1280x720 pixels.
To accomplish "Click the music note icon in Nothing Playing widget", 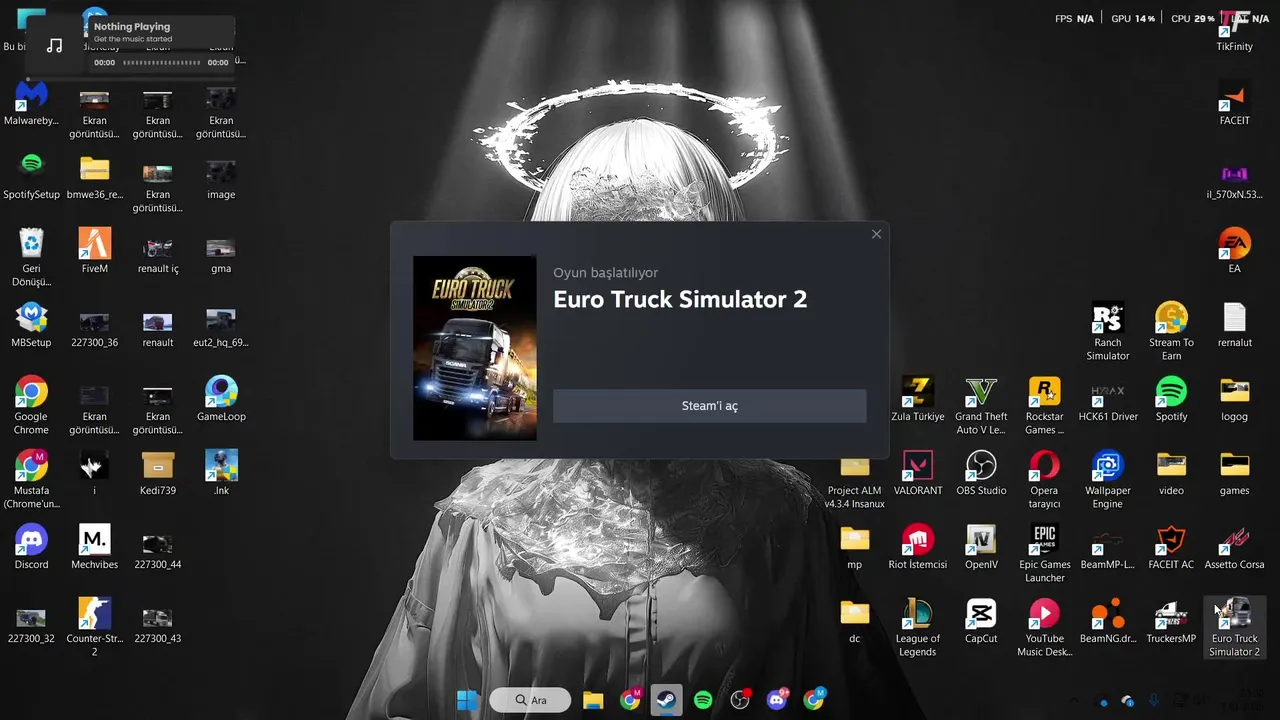I will (x=55, y=45).
